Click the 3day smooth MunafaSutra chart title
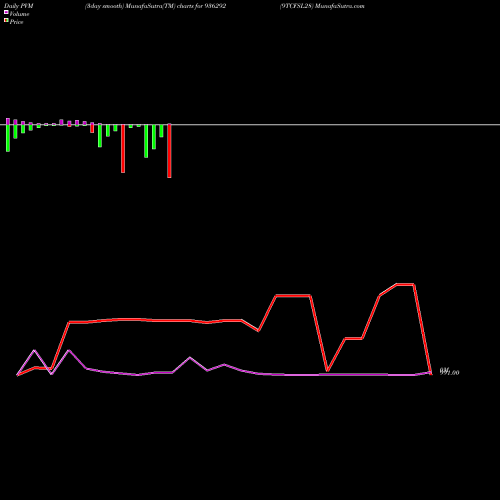The width and height of the screenshot is (500, 500). coord(155,6)
